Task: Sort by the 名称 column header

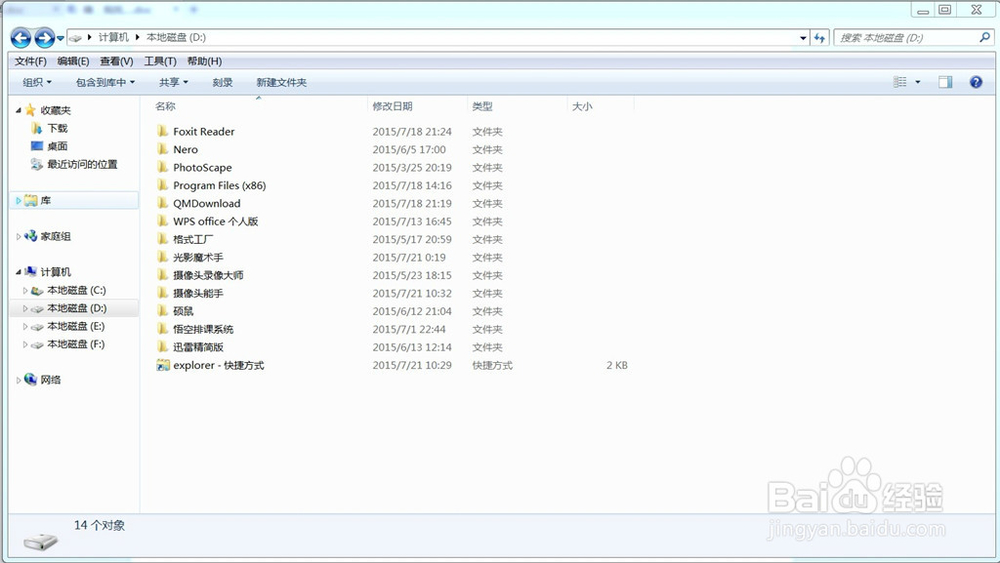Action: (165, 106)
